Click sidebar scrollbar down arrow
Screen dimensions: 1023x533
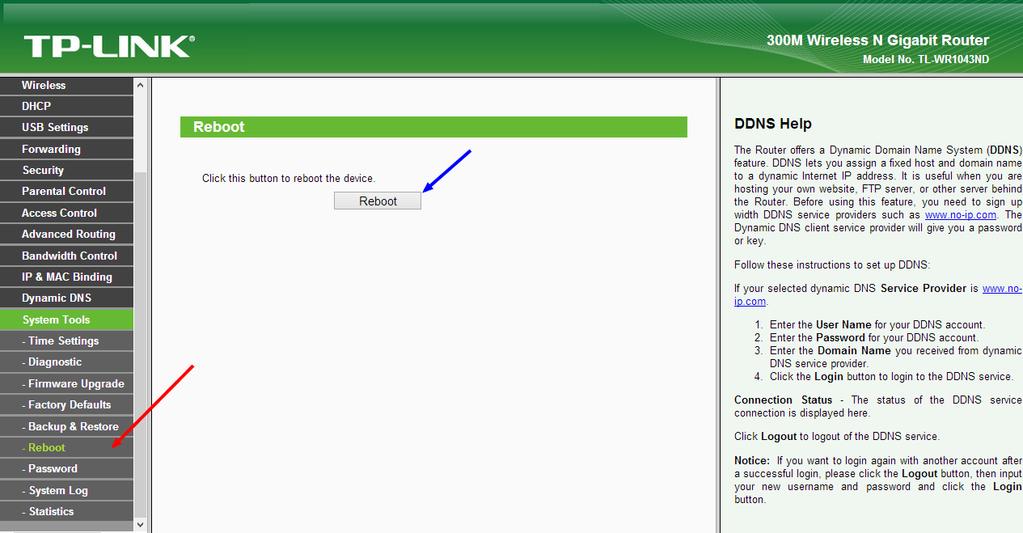pos(140,525)
